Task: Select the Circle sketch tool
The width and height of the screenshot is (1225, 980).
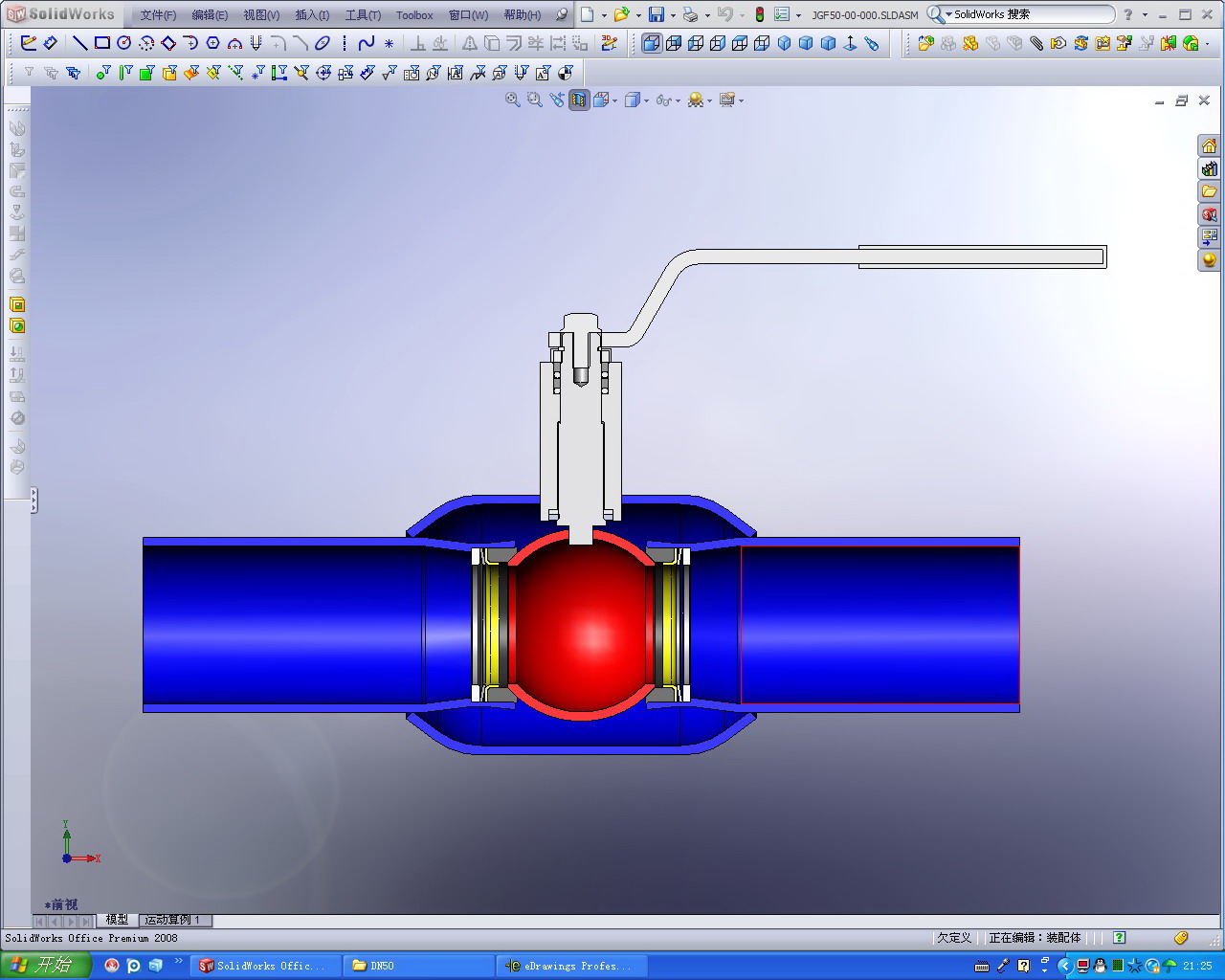Action: (123, 44)
